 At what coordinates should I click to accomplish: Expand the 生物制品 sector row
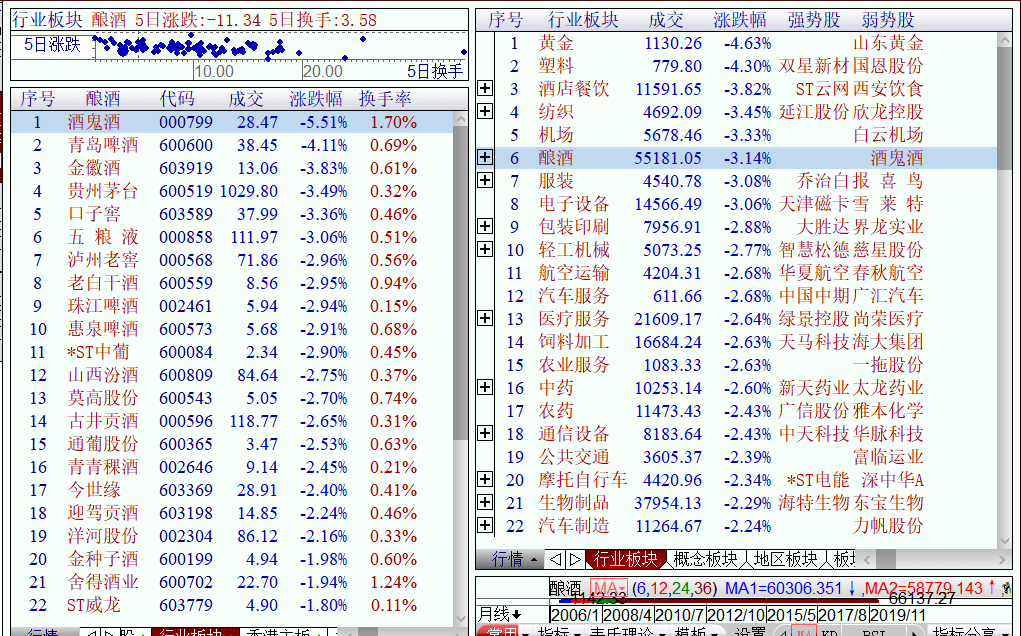[485, 503]
